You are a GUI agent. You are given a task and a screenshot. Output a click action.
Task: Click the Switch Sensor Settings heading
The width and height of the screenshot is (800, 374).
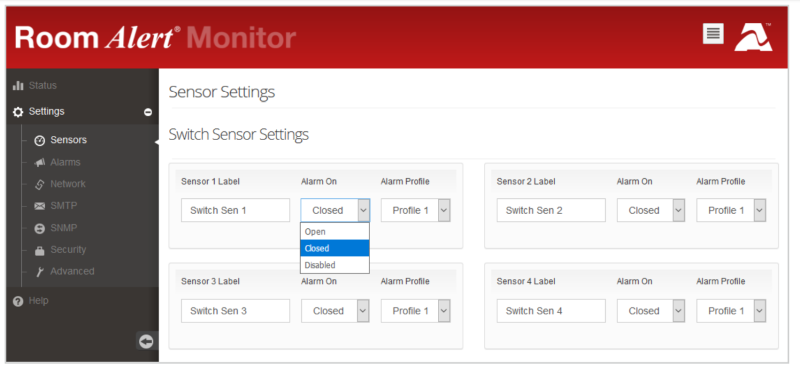point(238,135)
